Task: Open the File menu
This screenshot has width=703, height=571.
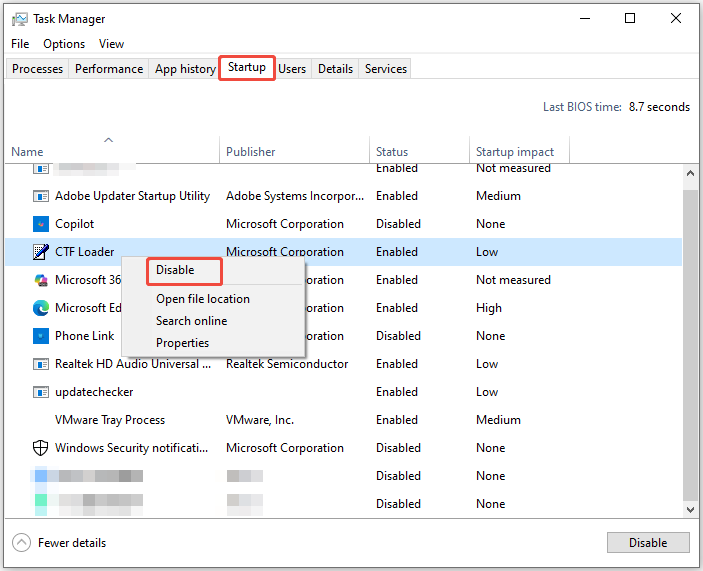Action: click(x=20, y=44)
